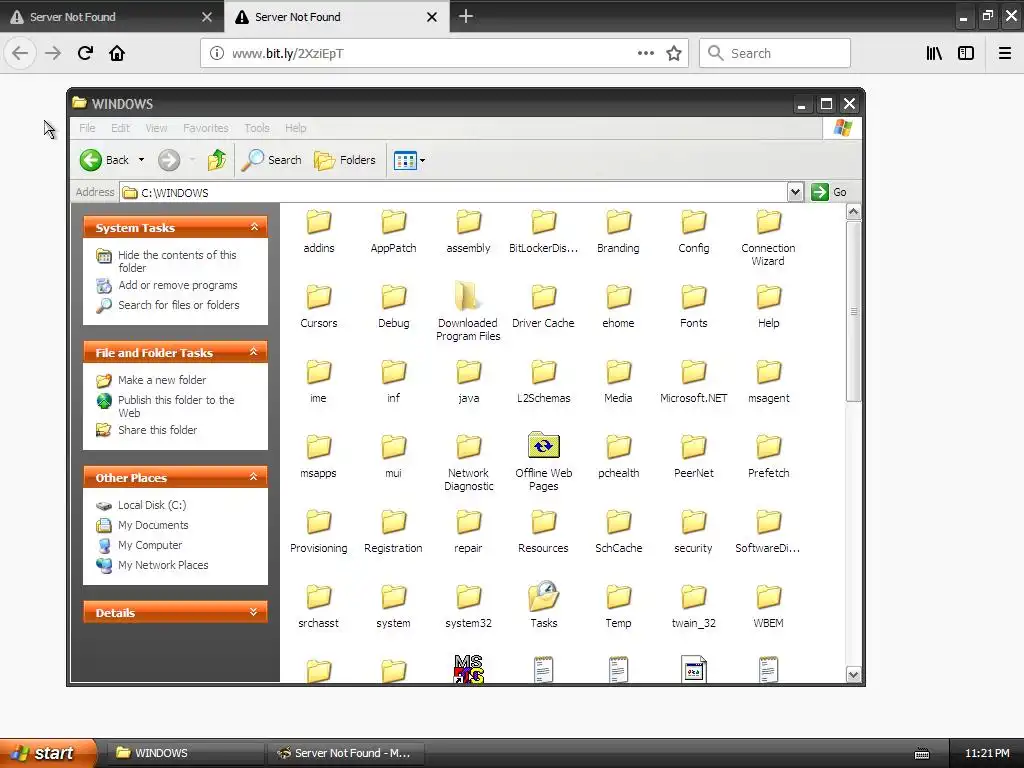Show site information icon in URL bar
The image size is (1024, 768).
(x=217, y=54)
